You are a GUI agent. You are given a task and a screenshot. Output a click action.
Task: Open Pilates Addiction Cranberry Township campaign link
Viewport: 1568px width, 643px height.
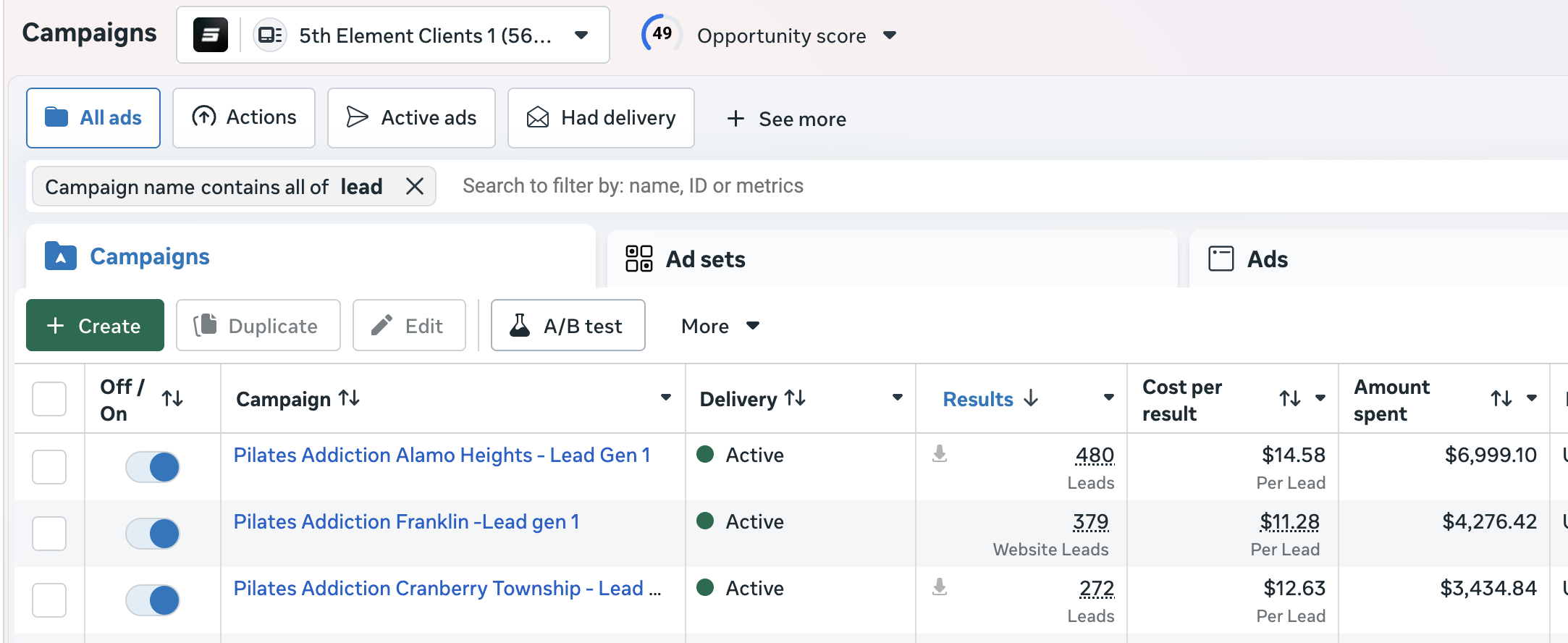coord(447,589)
